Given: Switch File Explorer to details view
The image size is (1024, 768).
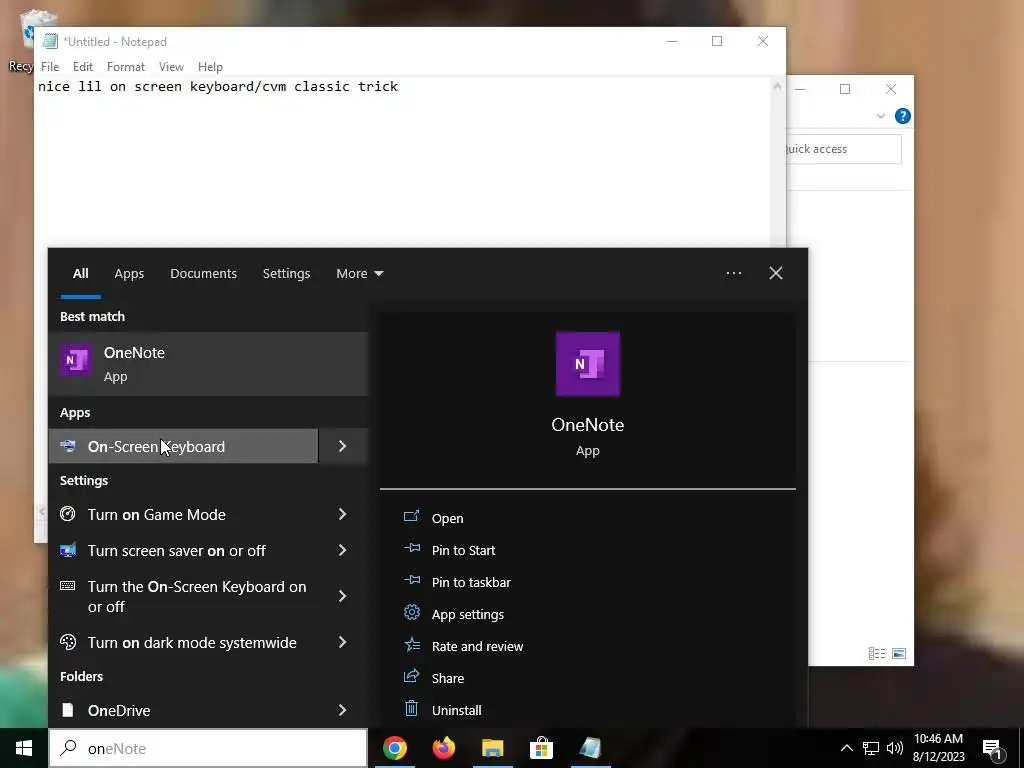Looking at the screenshot, I should tap(877, 653).
